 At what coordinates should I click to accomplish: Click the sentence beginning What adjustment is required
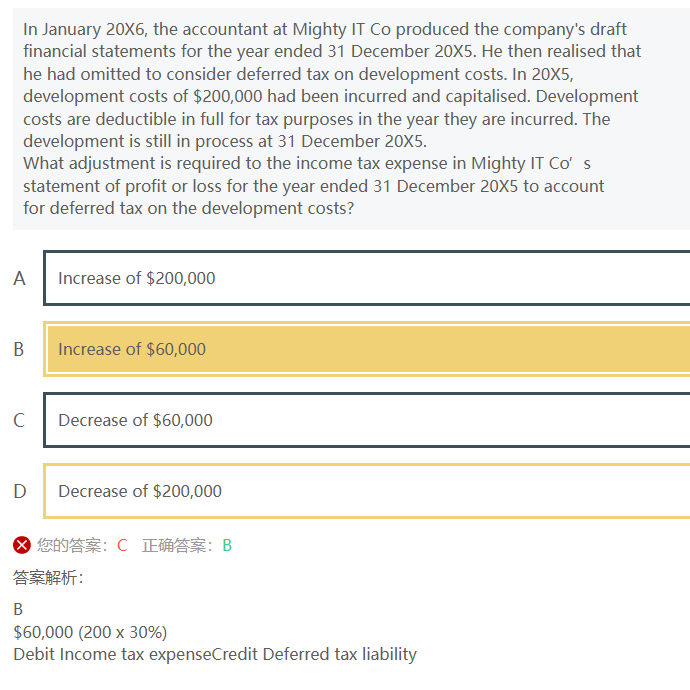click(x=313, y=186)
